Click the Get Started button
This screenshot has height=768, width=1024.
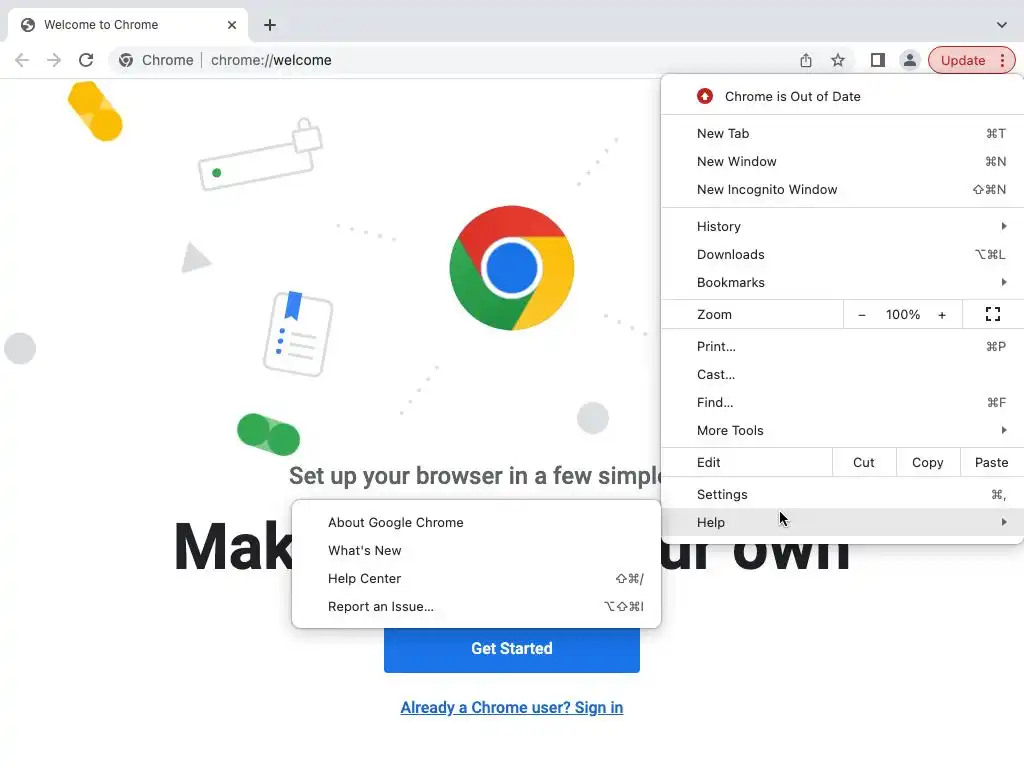[x=511, y=648]
